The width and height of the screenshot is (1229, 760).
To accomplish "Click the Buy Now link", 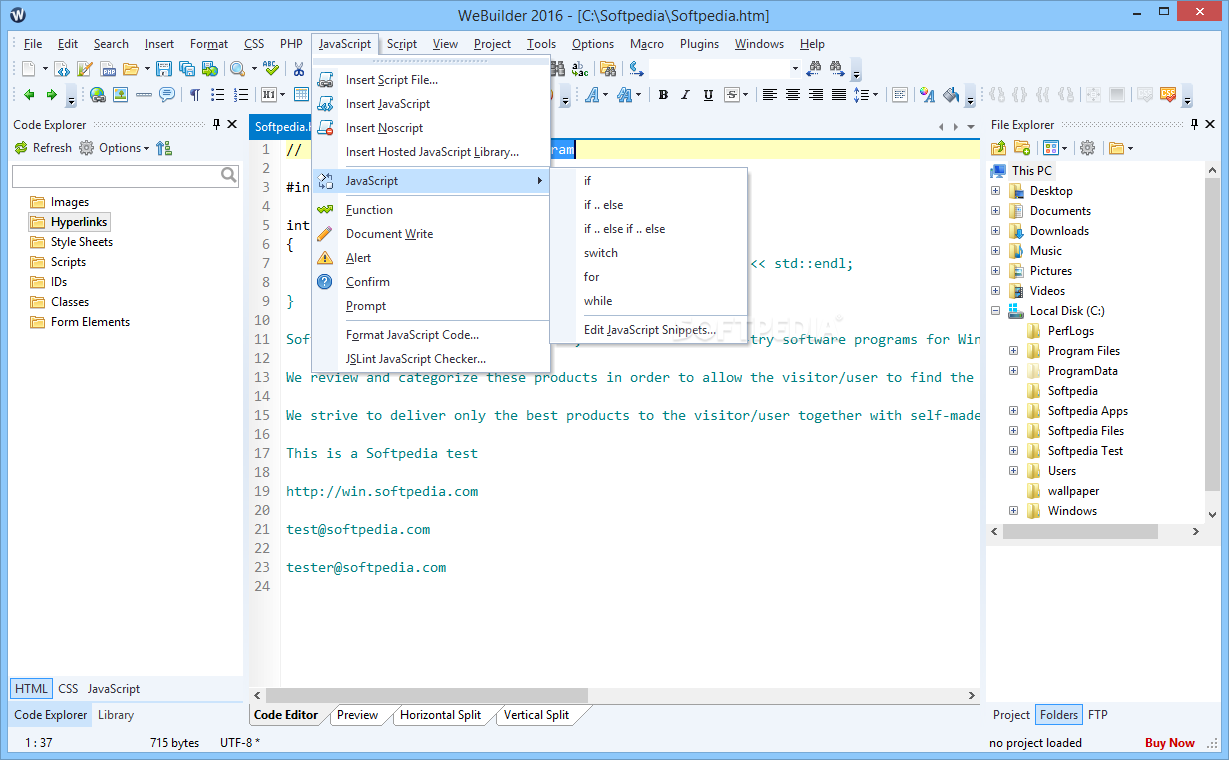I will tap(1170, 743).
